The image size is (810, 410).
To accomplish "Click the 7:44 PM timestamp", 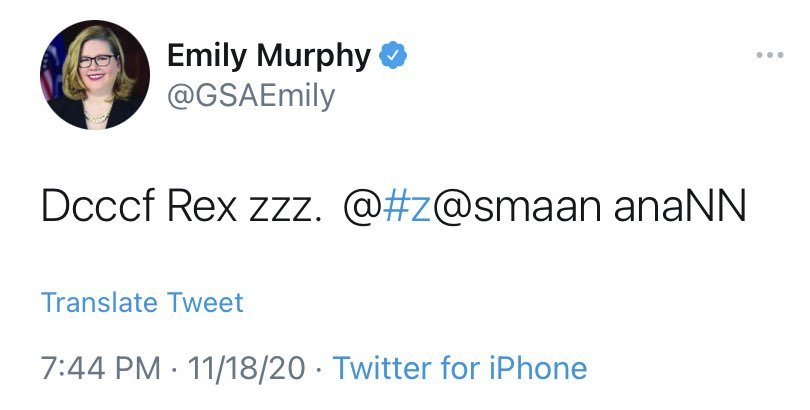I will pos(101,368).
